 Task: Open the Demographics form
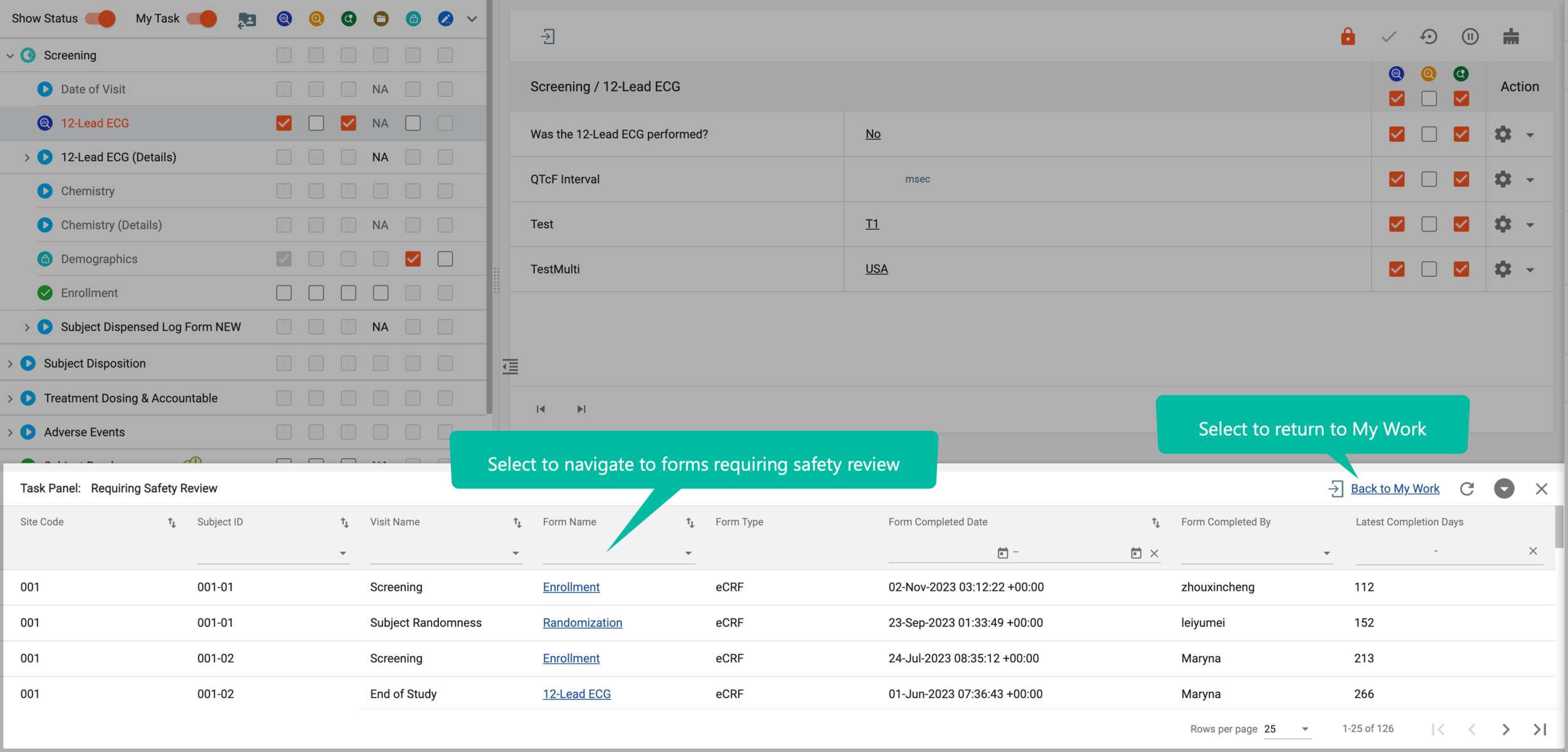(98, 258)
